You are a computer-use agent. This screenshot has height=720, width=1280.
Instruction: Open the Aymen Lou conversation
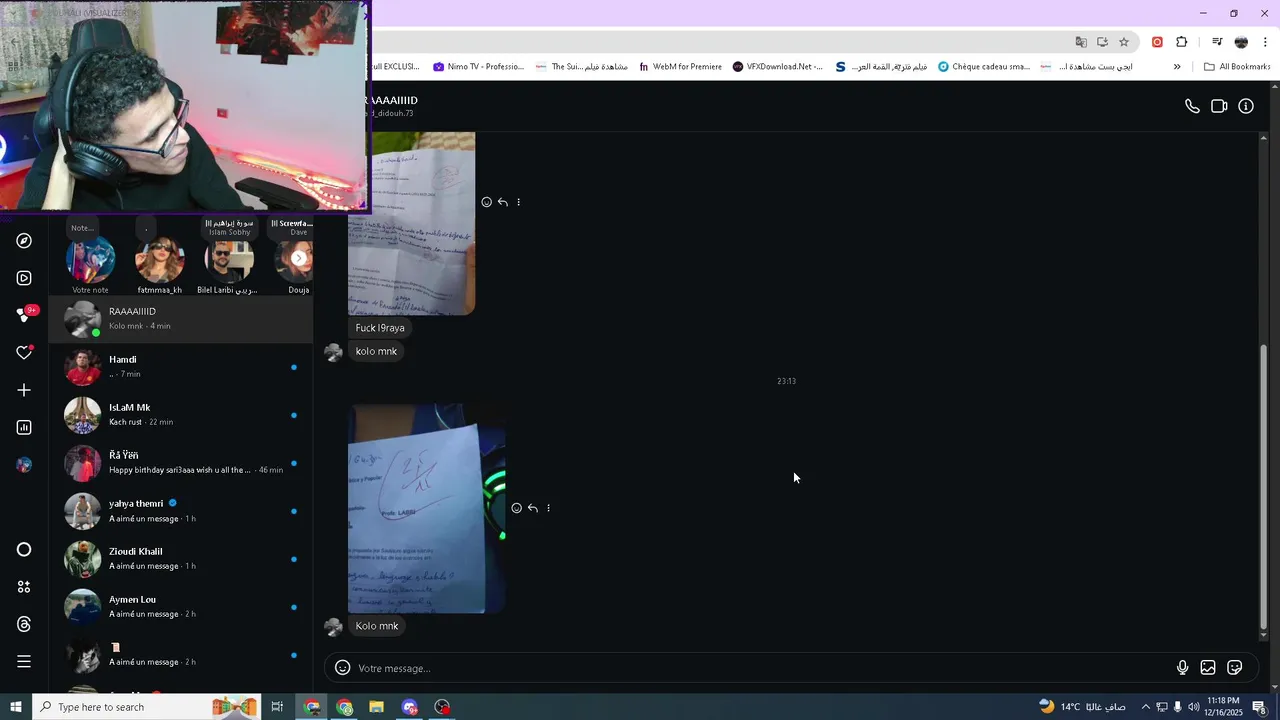tap(181, 607)
